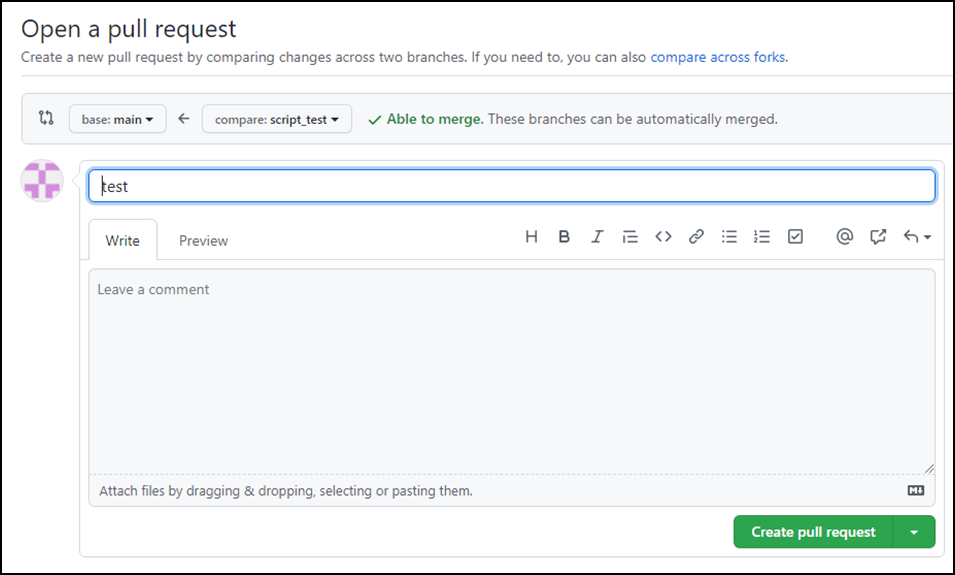Follow the compare across forks link
Viewport: 955px width, 575px height.
pyautogui.click(x=717, y=57)
